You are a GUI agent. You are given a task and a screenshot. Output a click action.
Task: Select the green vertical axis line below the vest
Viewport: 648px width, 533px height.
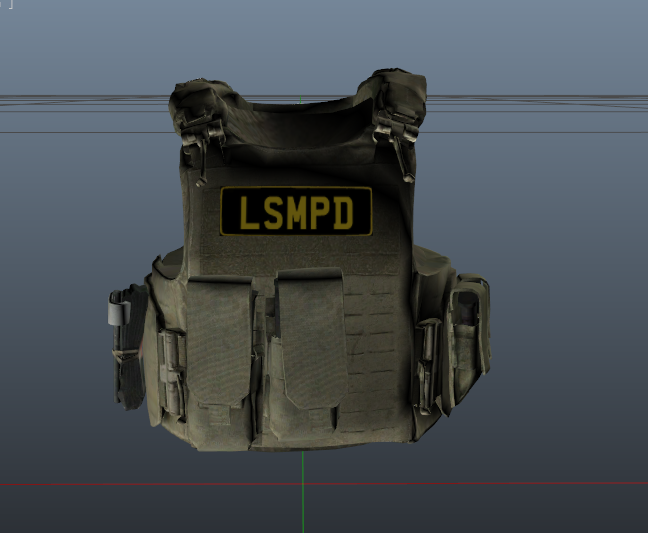[303, 495]
